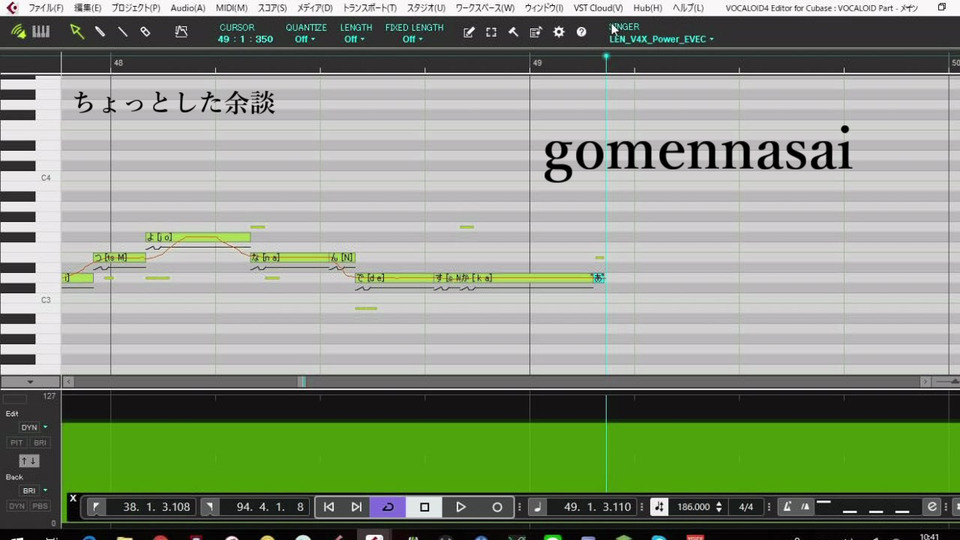The width and height of the screenshot is (960, 540).
Task: Click the e button on transport bar
Action: pyautogui.click(x=931, y=507)
